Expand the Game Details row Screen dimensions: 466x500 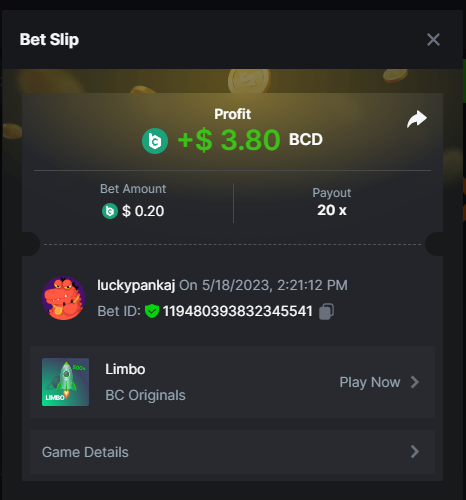[x=232, y=452]
